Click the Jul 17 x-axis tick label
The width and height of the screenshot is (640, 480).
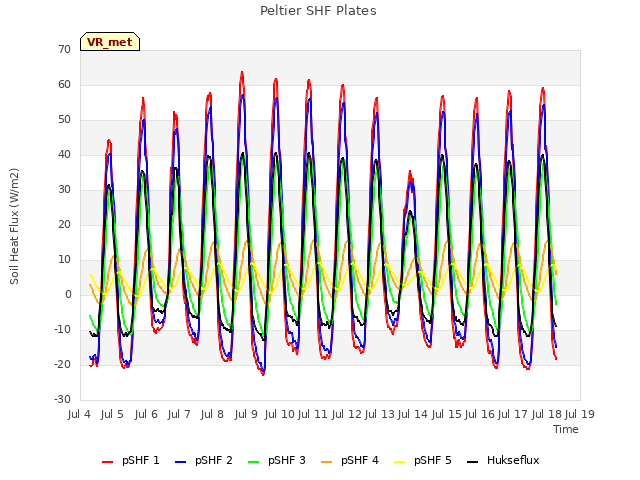[x=513, y=414]
